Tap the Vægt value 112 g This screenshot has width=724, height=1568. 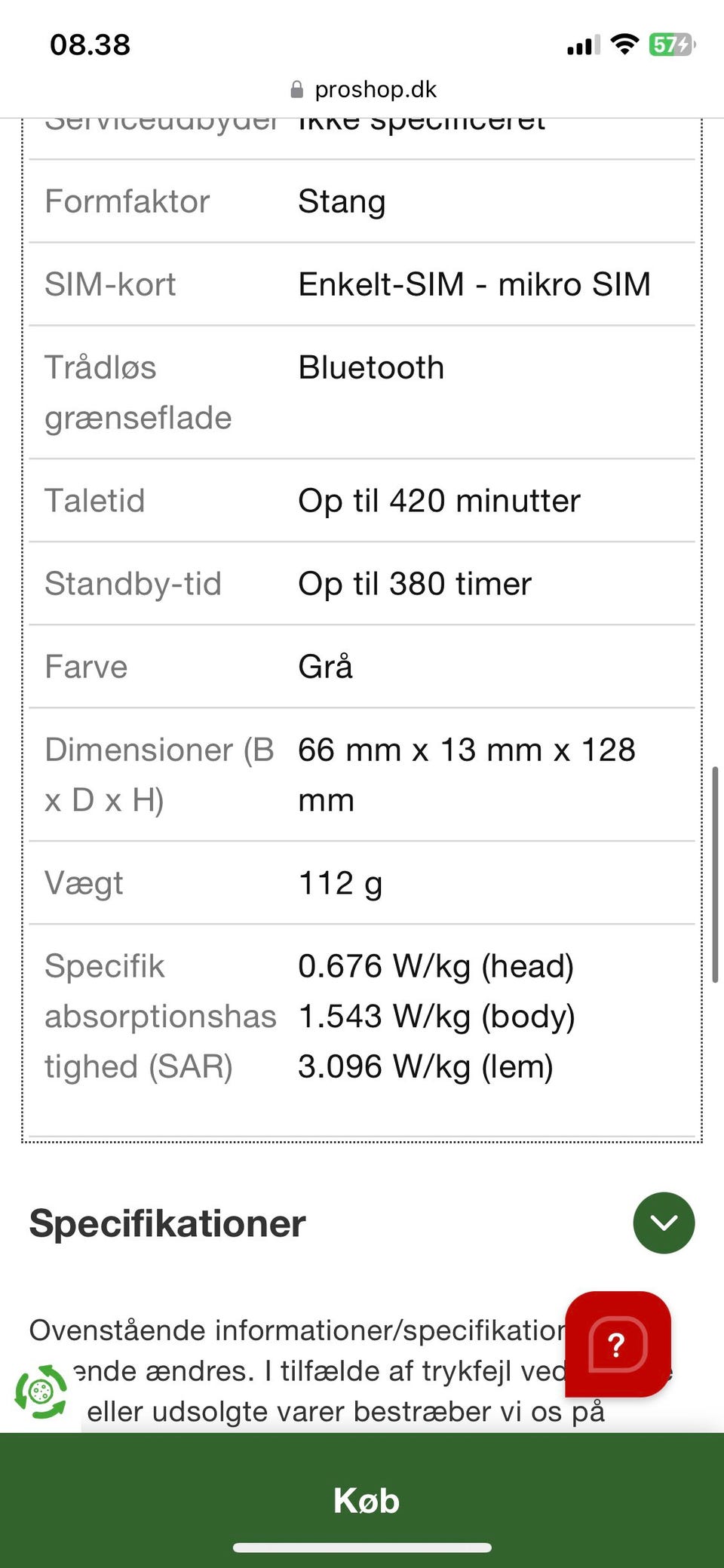pos(340,883)
